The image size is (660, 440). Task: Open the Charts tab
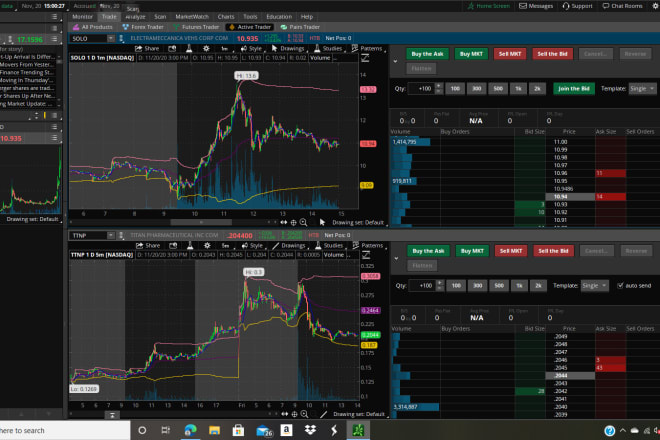coord(226,16)
